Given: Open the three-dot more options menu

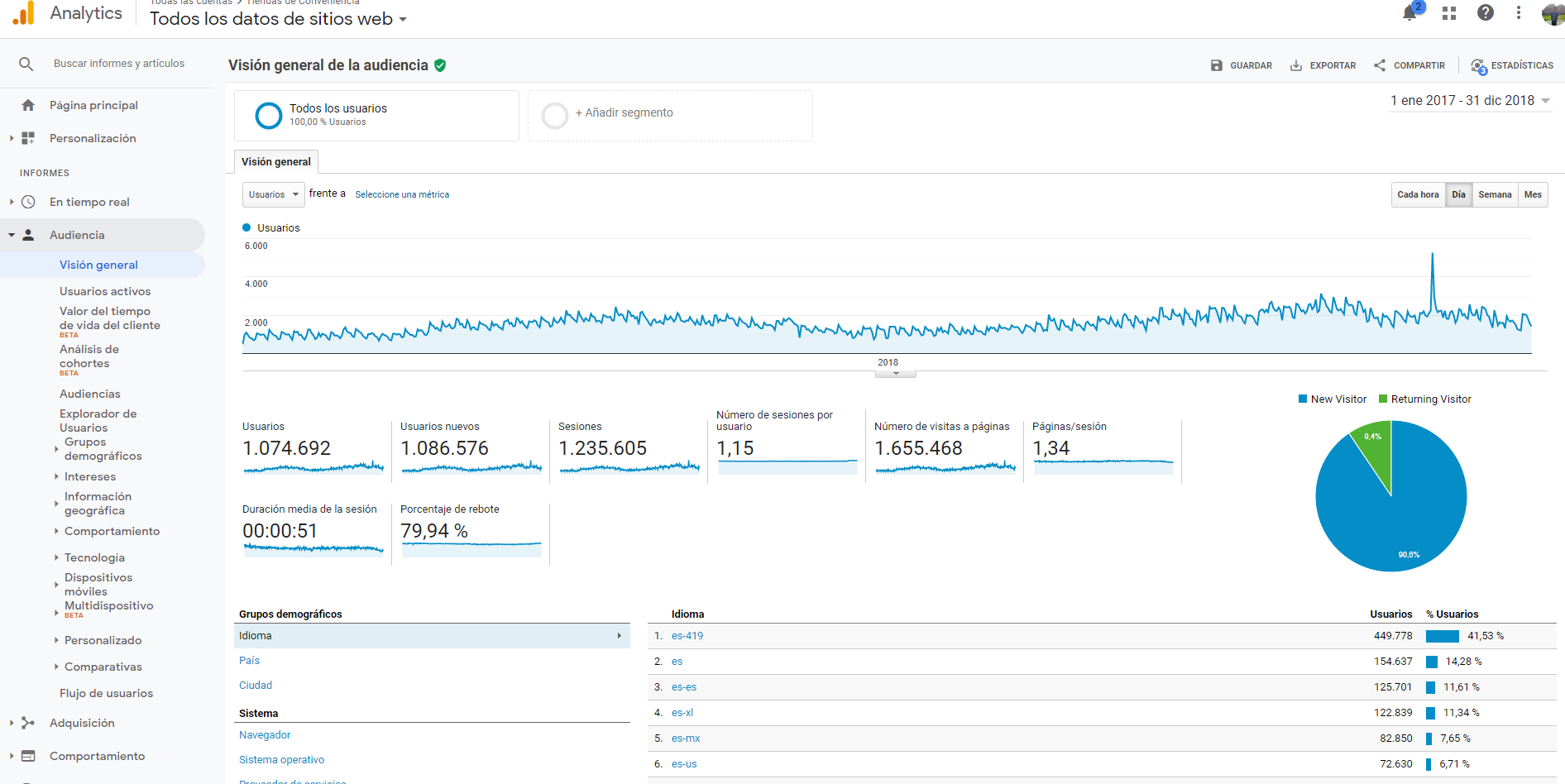Looking at the screenshot, I should pyautogui.click(x=1519, y=12).
